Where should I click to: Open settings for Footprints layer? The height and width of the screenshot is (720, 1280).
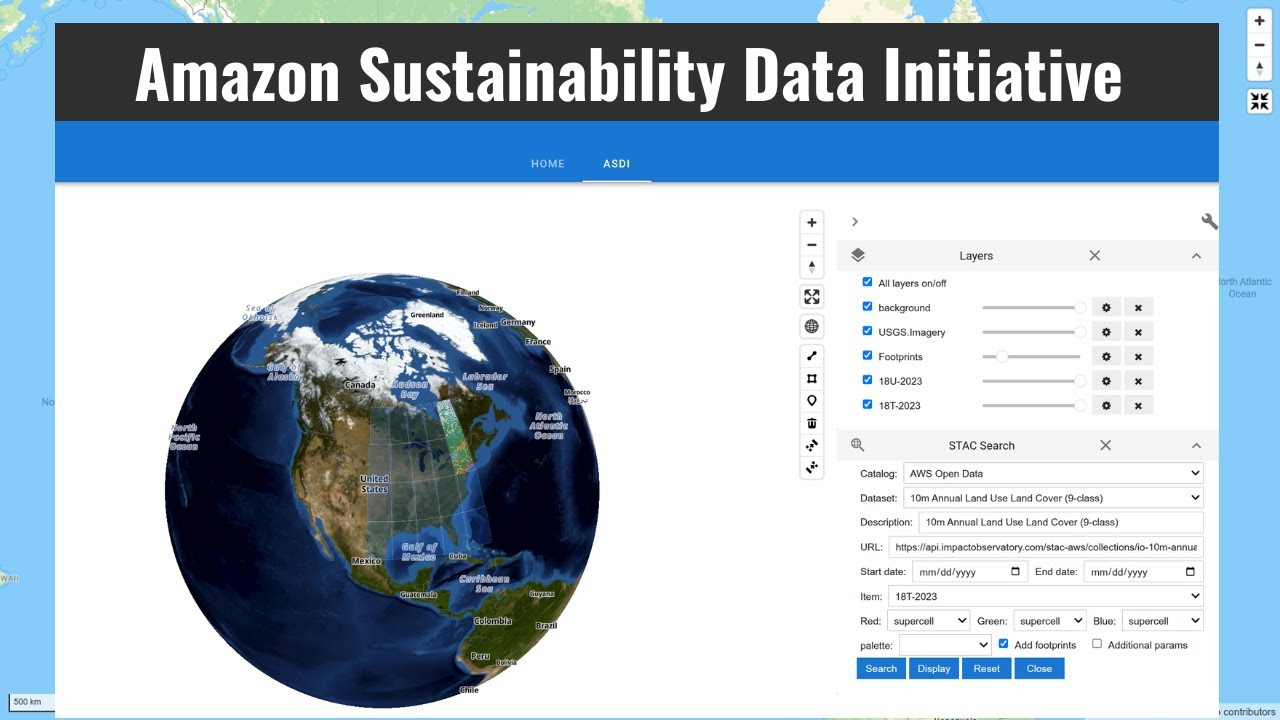click(1106, 356)
